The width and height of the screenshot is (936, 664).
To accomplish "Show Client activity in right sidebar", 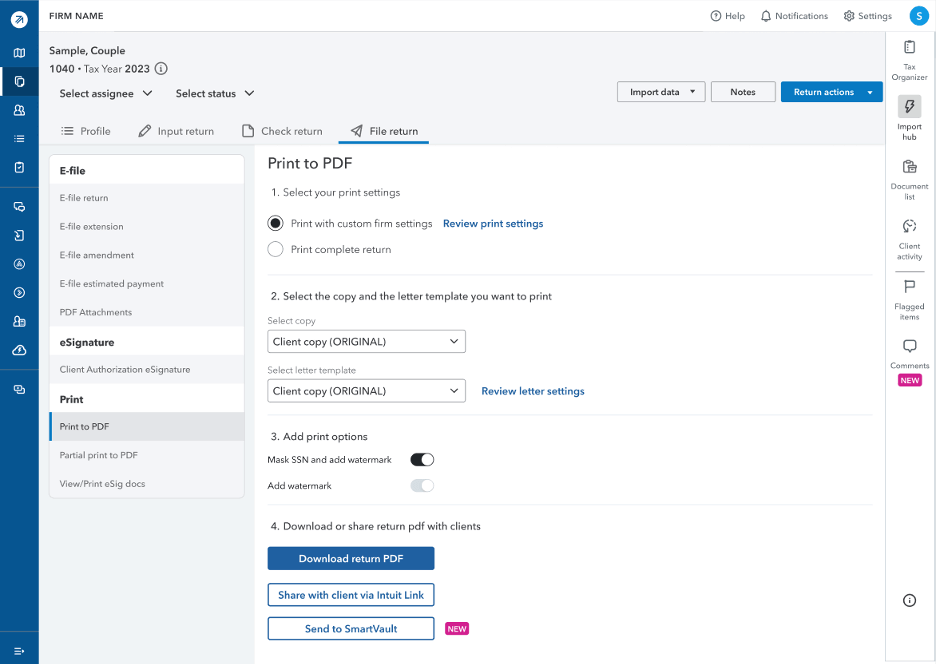I will 909,226.
